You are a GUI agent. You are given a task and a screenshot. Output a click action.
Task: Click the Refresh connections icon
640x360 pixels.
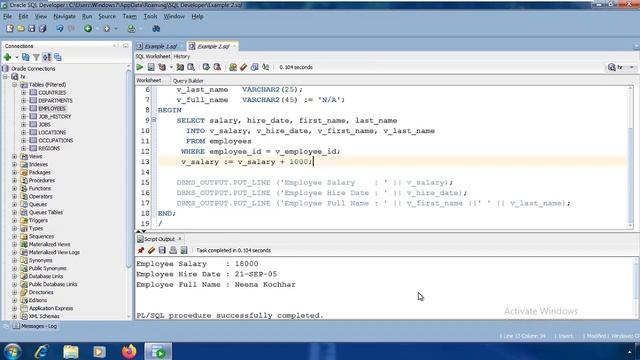(26, 57)
